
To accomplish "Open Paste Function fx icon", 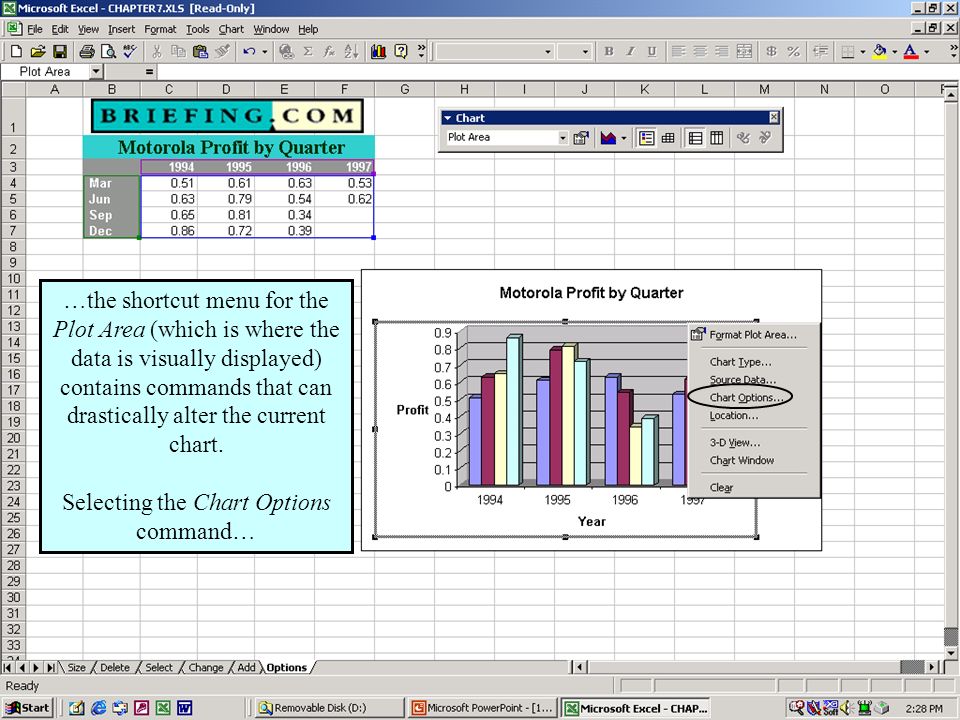I will [x=329, y=51].
